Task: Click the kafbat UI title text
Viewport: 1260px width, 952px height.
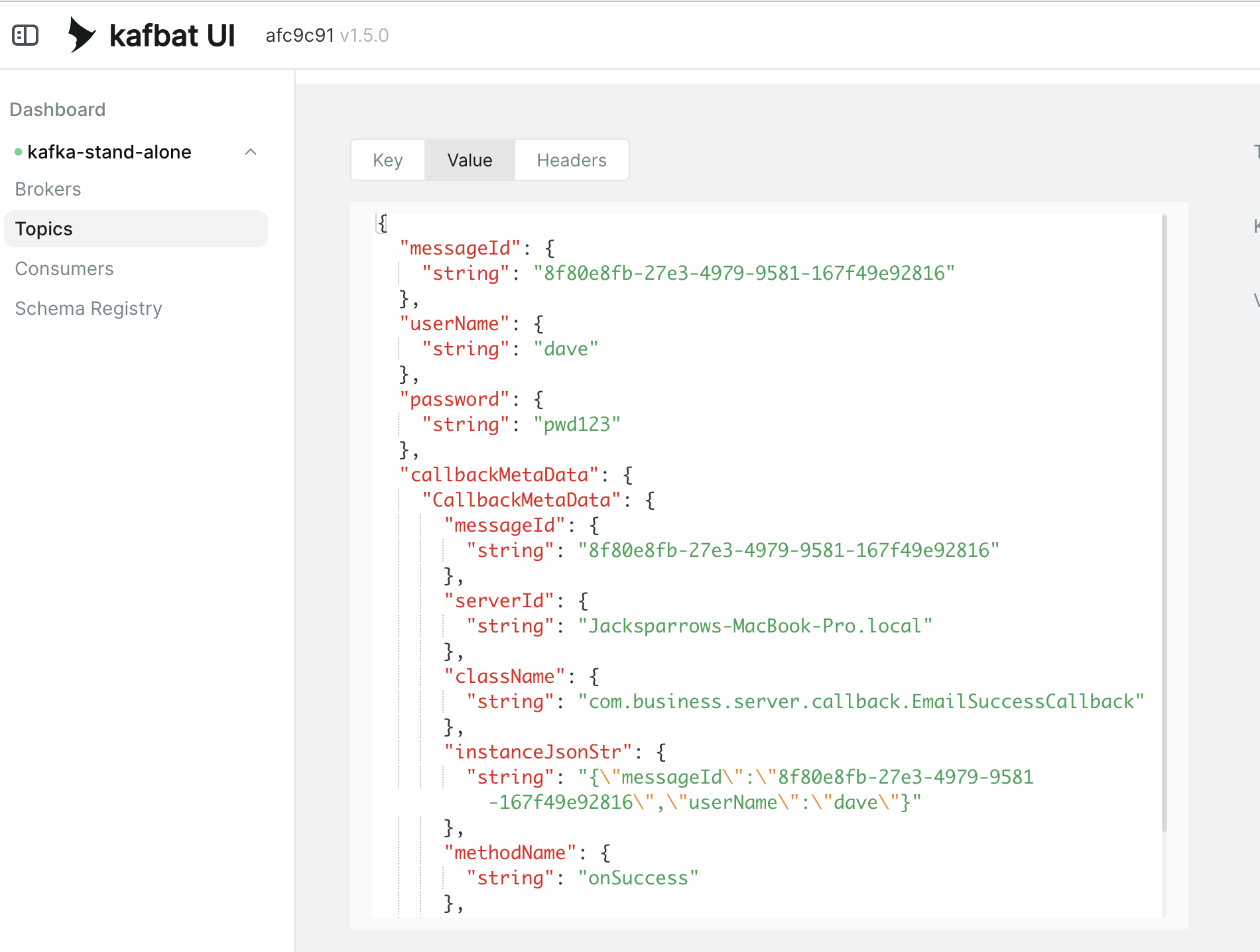Action: [172, 35]
